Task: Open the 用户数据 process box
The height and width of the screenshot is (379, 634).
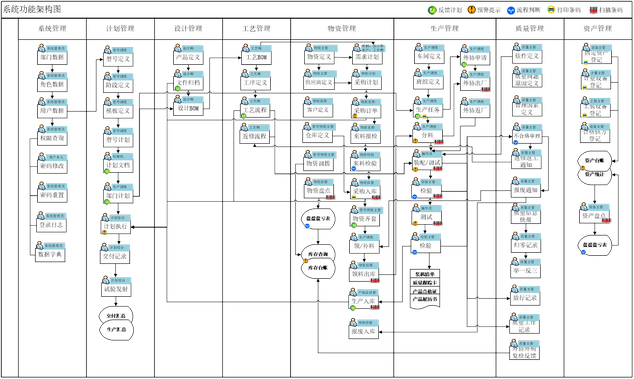Action: 52,111
